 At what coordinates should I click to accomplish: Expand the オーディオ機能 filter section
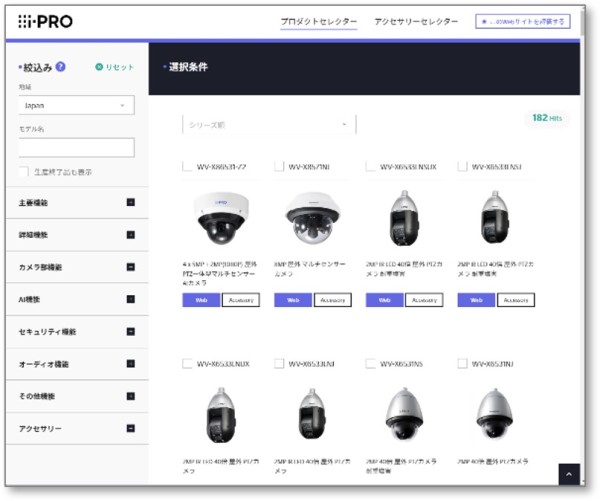[x=131, y=364]
